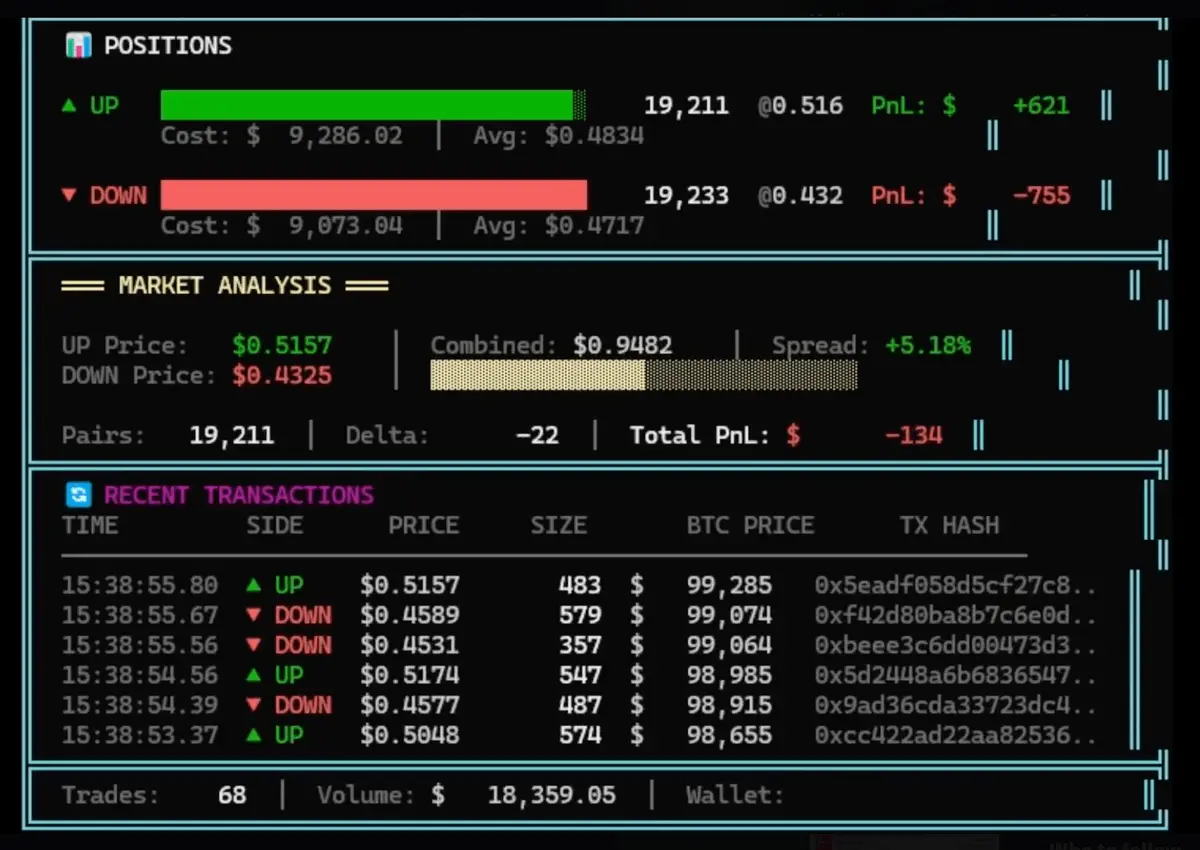Click the Spread +5.18% value
This screenshot has height=850, width=1200.
pyautogui.click(x=928, y=346)
